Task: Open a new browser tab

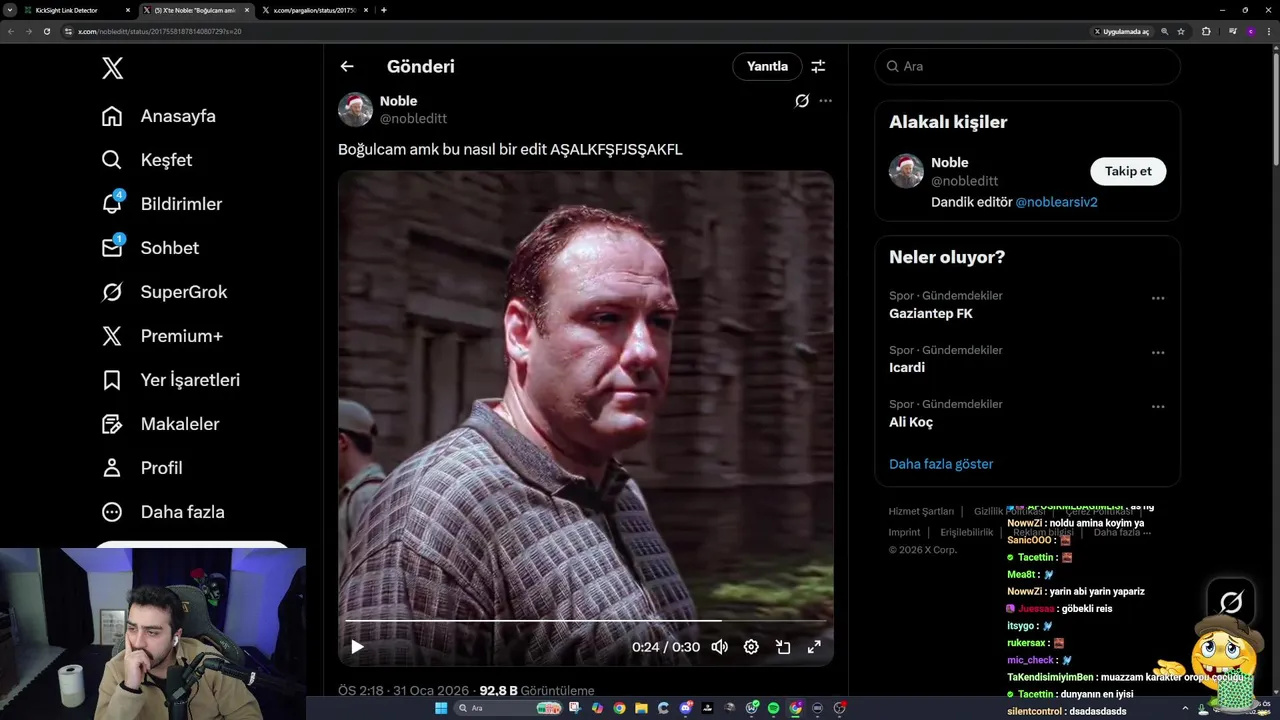Action: tap(384, 10)
